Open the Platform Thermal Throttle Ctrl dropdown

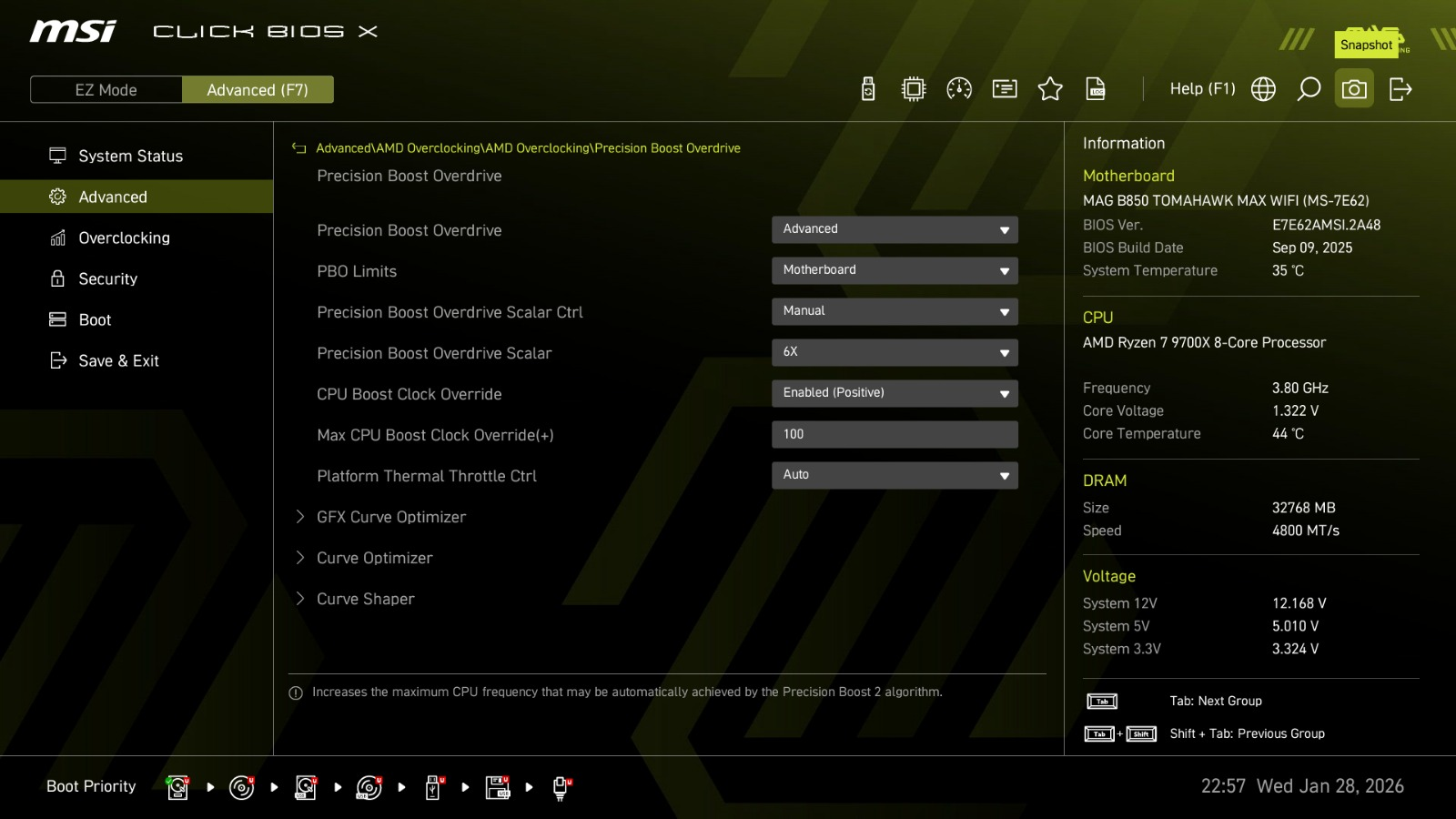coord(895,475)
